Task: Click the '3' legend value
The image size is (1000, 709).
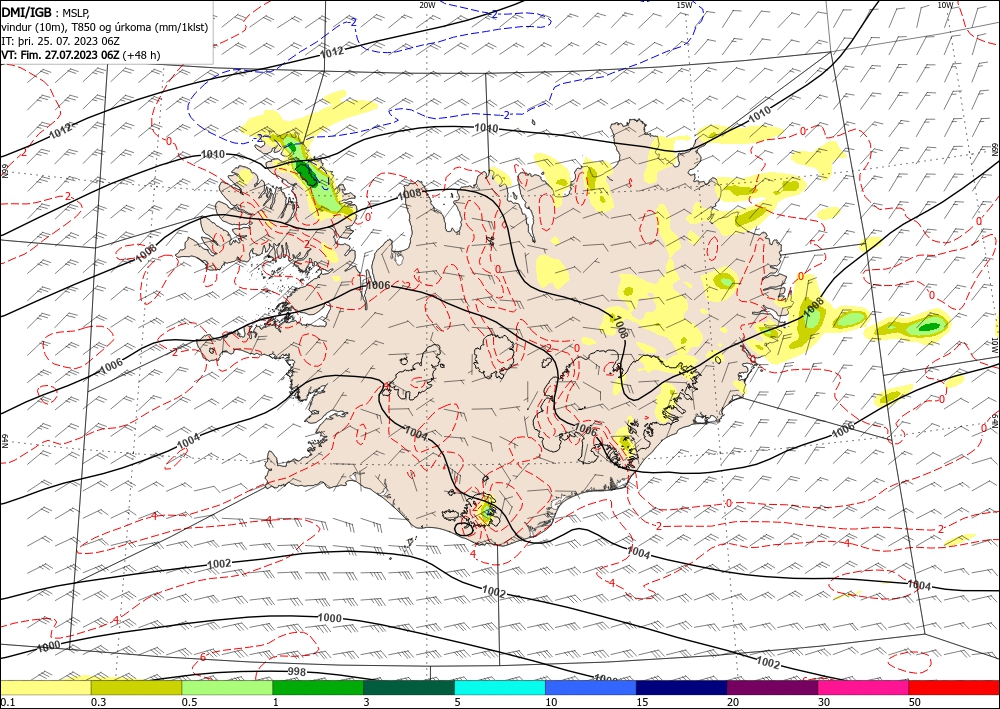Action: [367, 702]
